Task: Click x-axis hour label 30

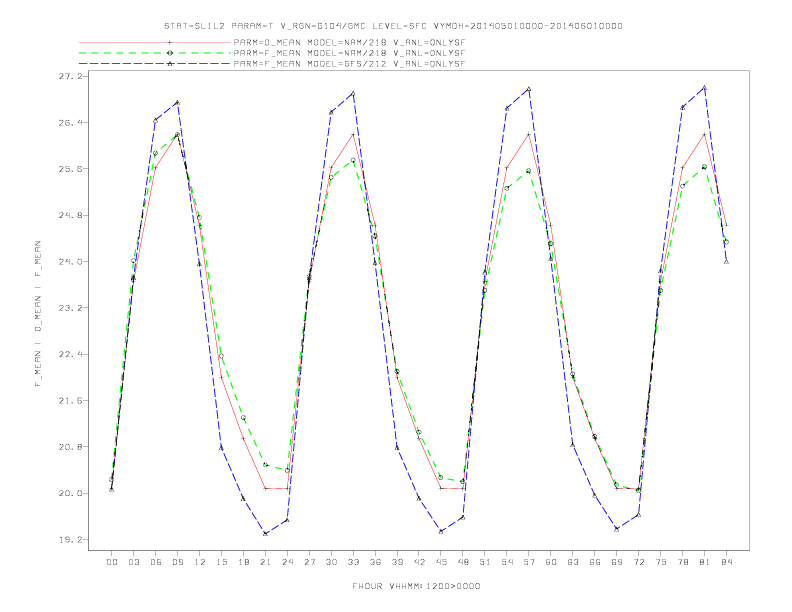Action: (331, 562)
